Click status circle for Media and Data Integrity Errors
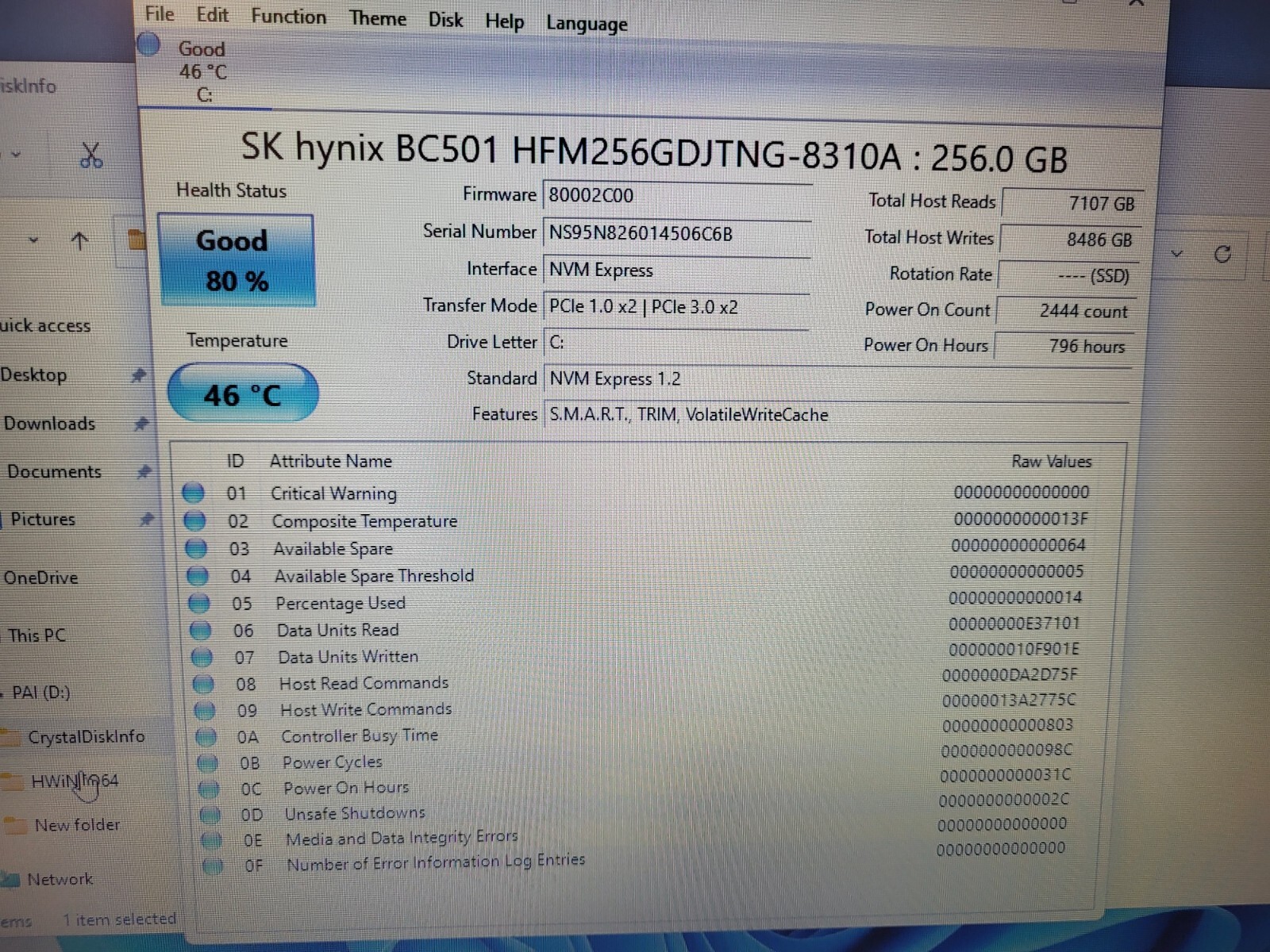1270x952 pixels. (x=211, y=840)
